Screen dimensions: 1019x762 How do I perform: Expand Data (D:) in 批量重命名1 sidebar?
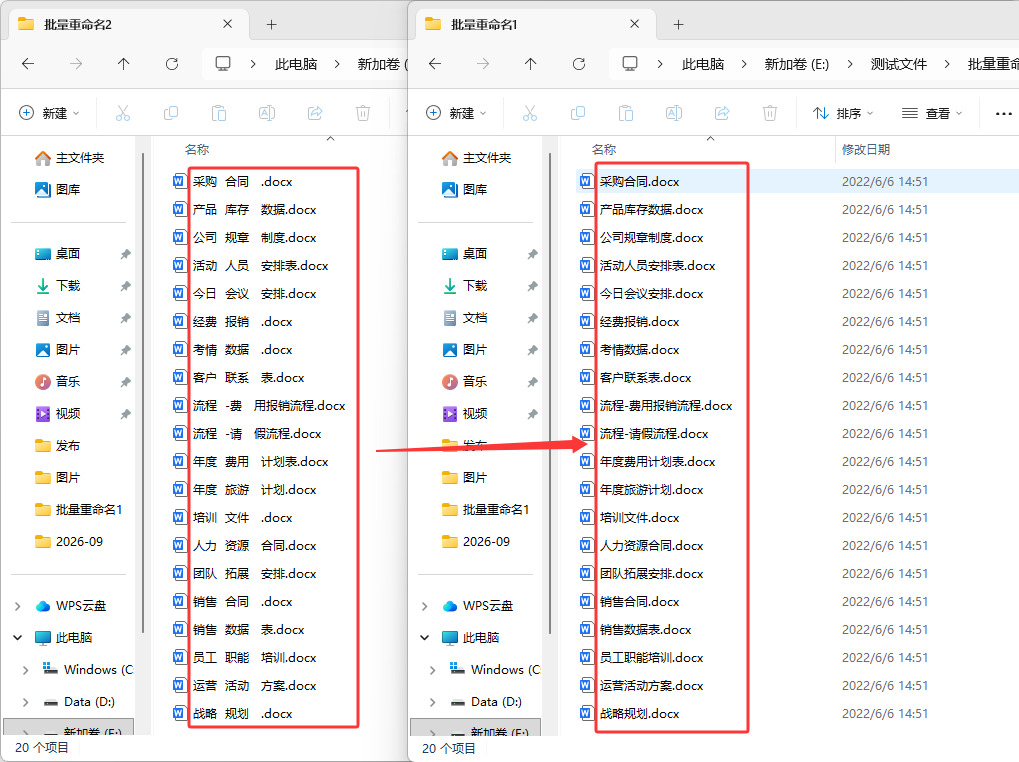[432, 702]
